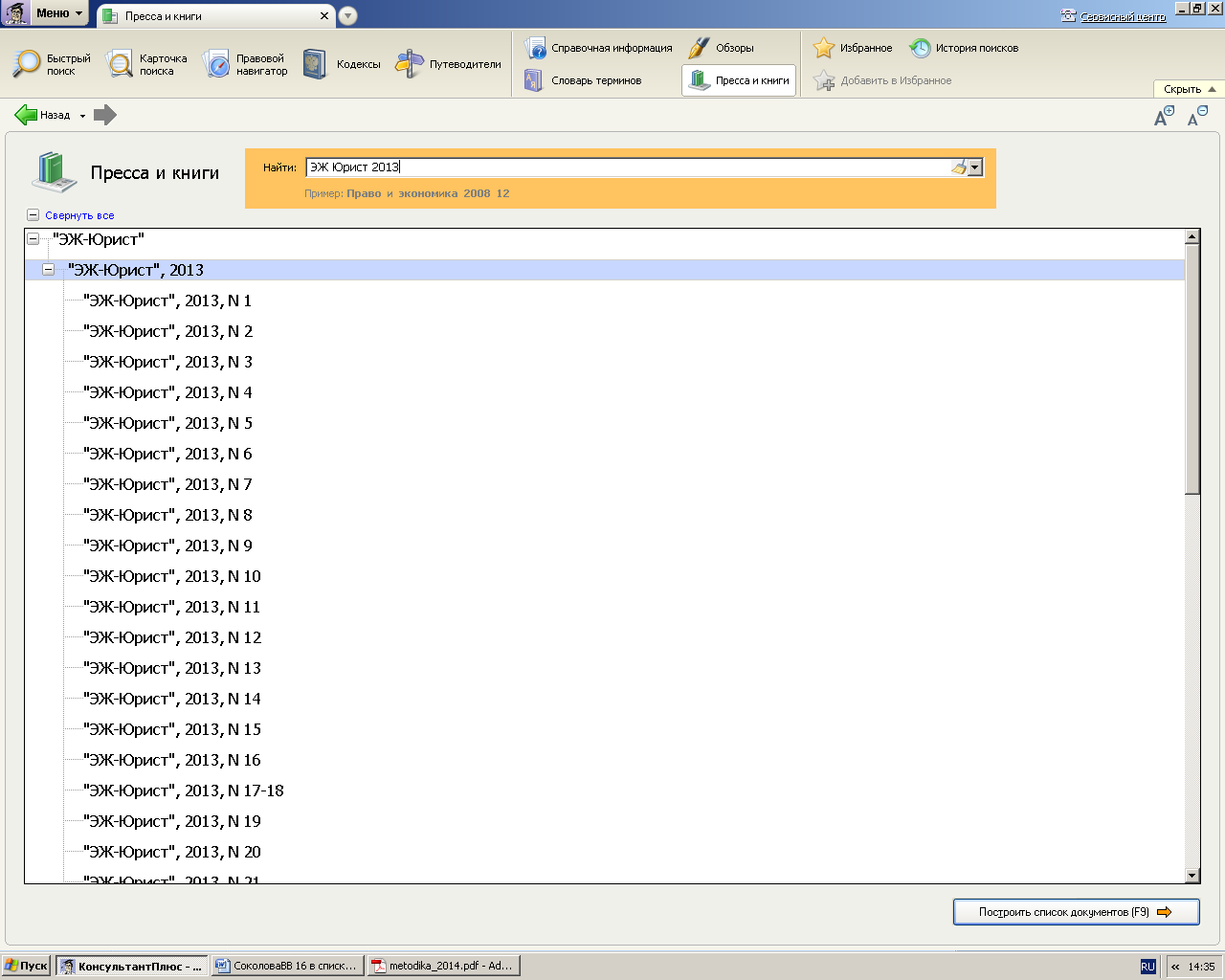Select "ЭЖ-Юрист", 2013, N 9
Viewport: 1225px width, 980px height.
(x=168, y=546)
